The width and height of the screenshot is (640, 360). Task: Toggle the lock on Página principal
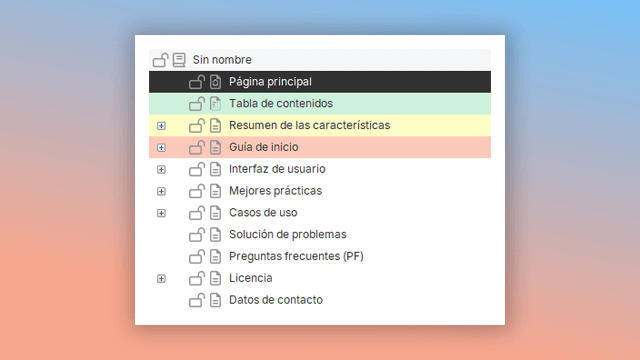pos(197,82)
